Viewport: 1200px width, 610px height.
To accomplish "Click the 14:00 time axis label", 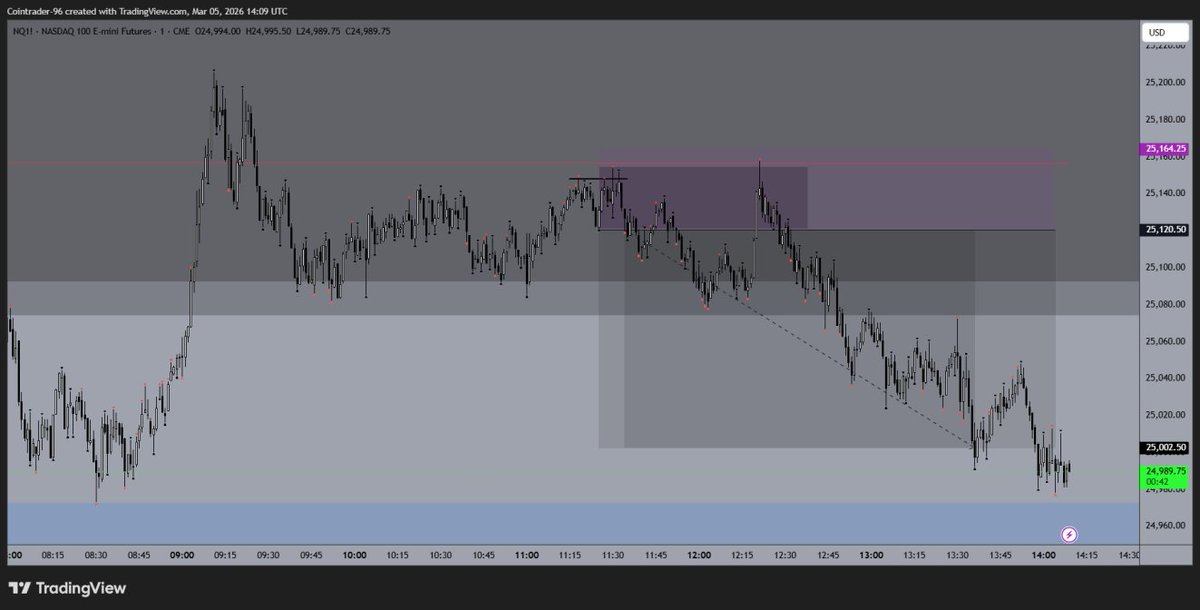I will (1044, 555).
